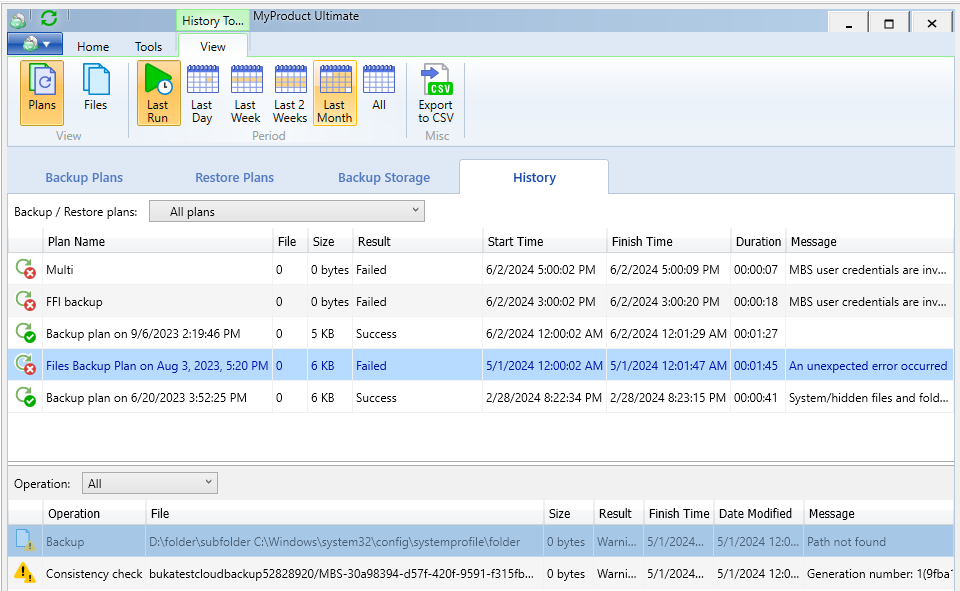Show All history period
Image resolution: width=960 pixels, height=591 pixels.
(379, 92)
